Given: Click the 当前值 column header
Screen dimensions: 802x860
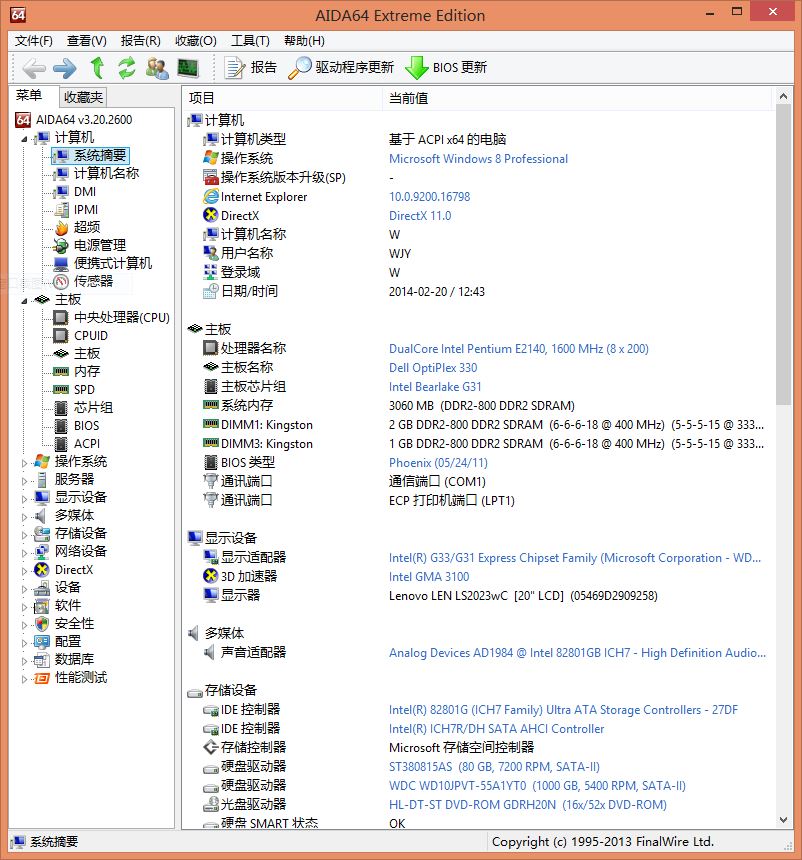Looking at the screenshot, I should click(x=577, y=98).
